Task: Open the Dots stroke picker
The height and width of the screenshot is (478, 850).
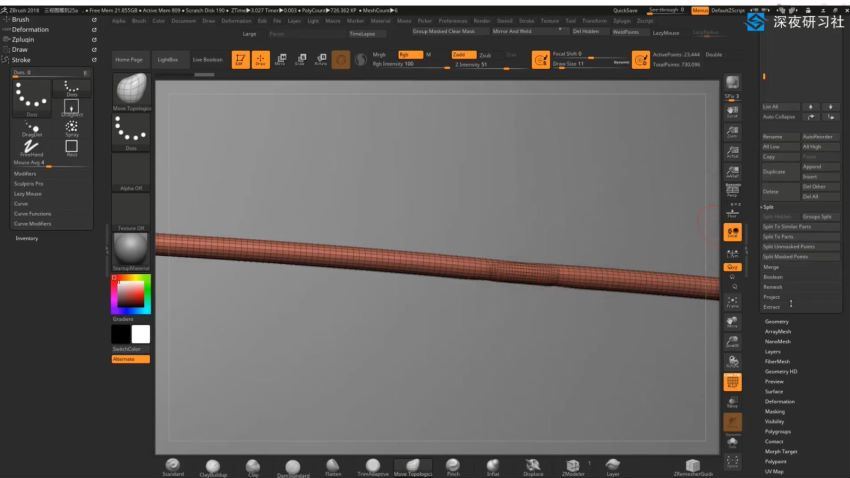Action: pyautogui.click(x=131, y=133)
